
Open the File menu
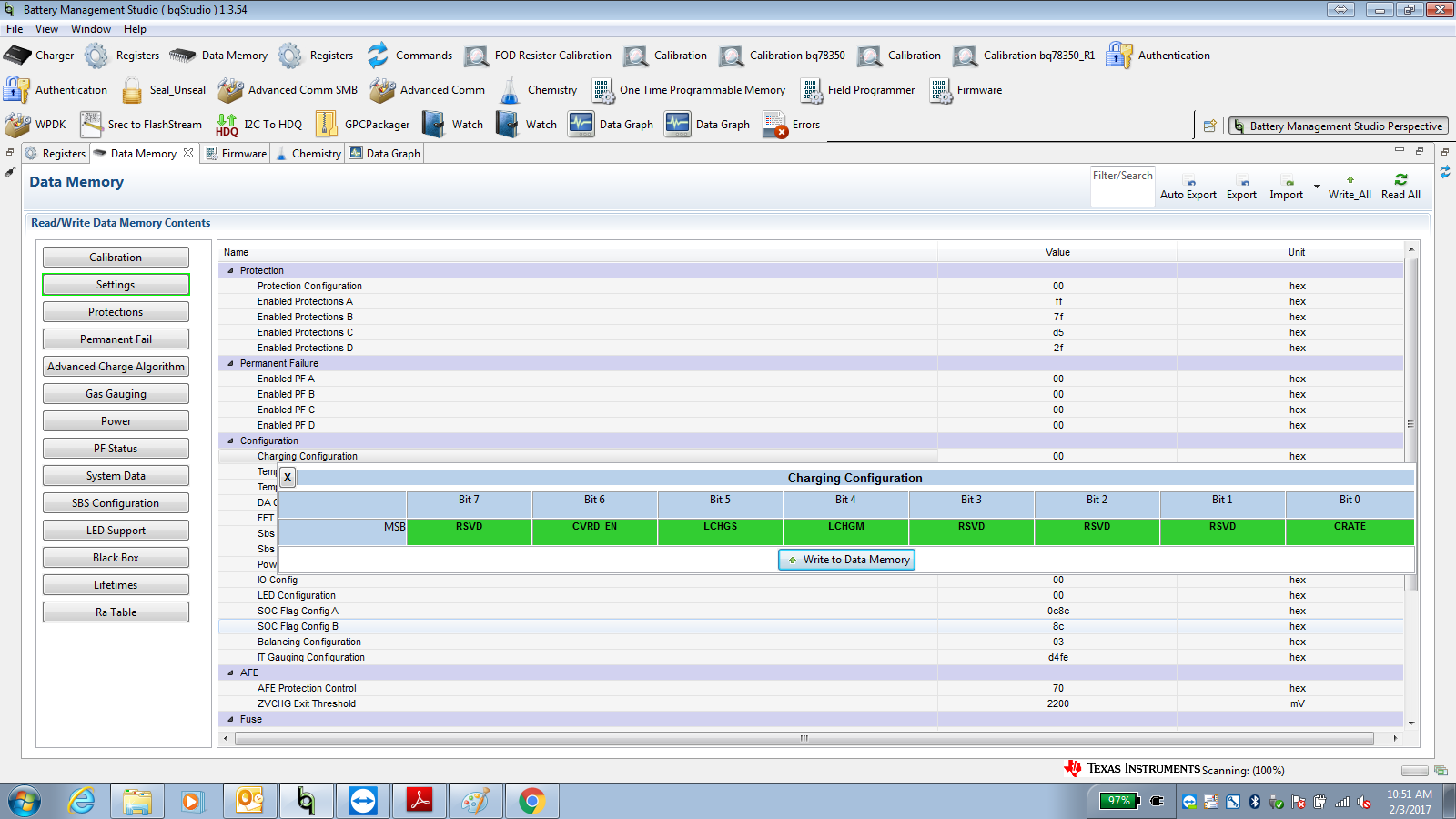(x=15, y=29)
